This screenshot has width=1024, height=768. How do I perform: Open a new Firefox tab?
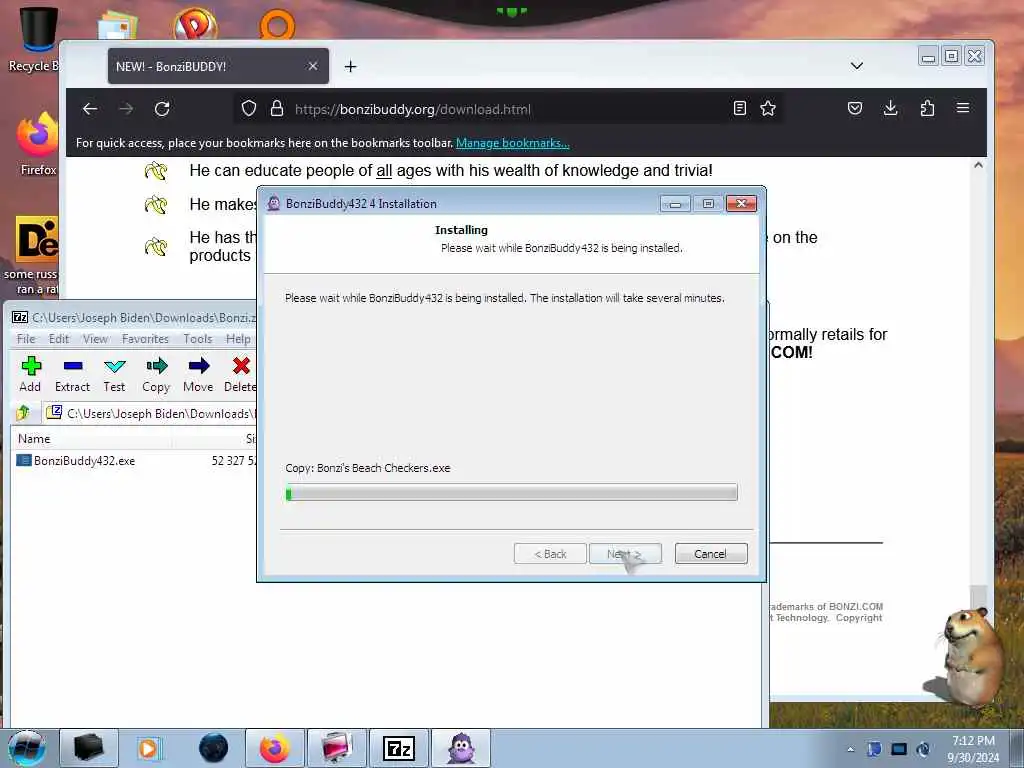click(351, 67)
